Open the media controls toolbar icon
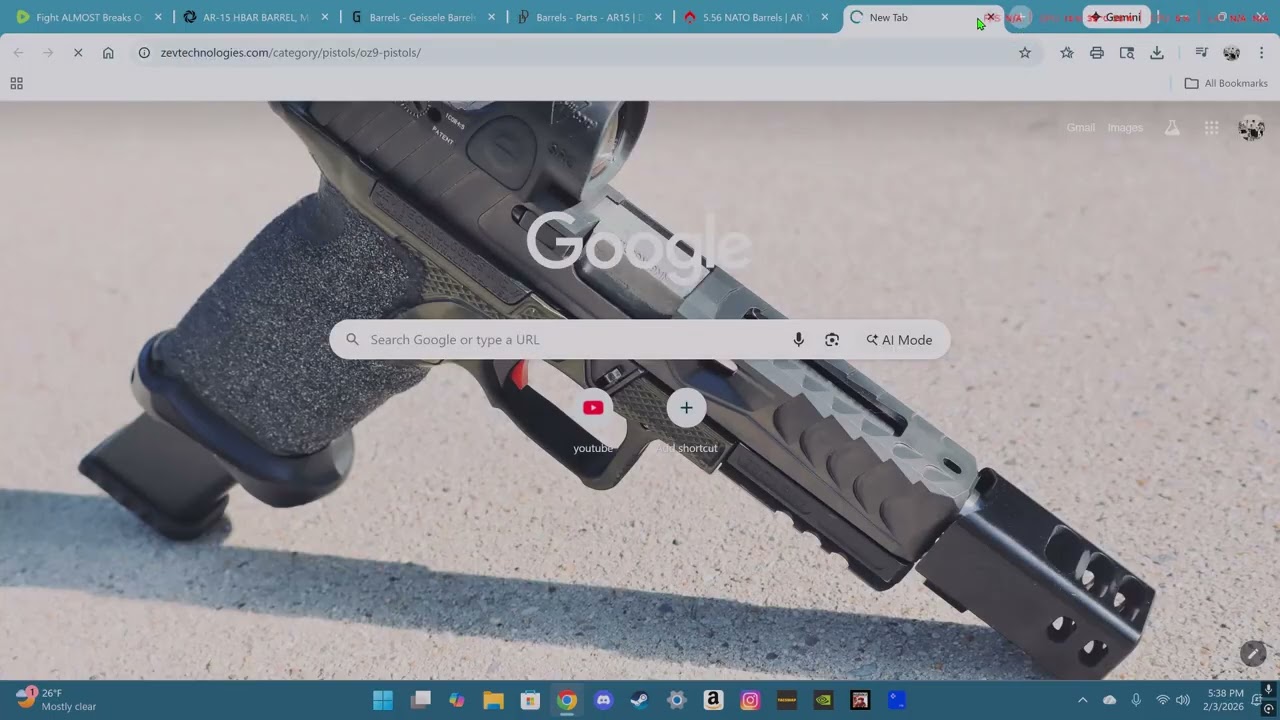This screenshot has height=720, width=1280. [x=1202, y=53]
